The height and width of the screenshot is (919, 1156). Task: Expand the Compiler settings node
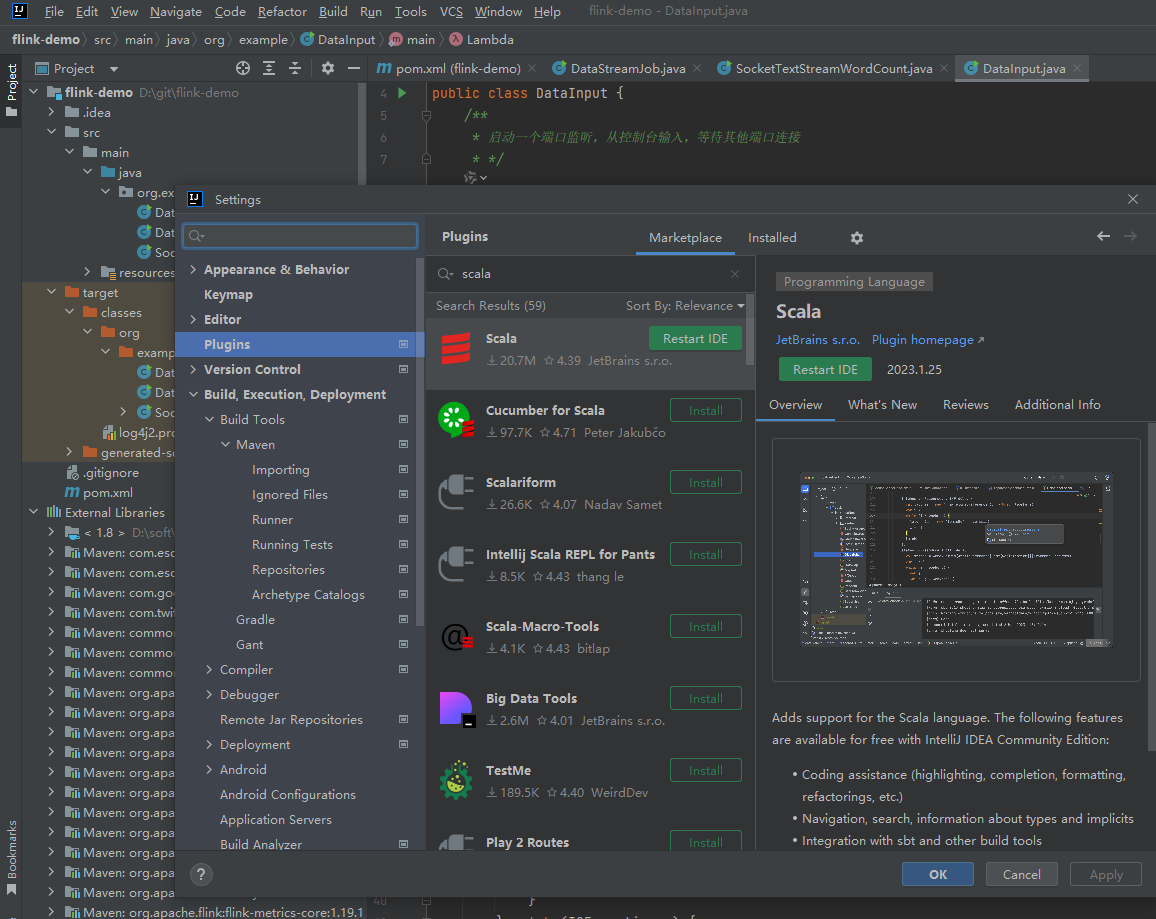coord(209,670)
